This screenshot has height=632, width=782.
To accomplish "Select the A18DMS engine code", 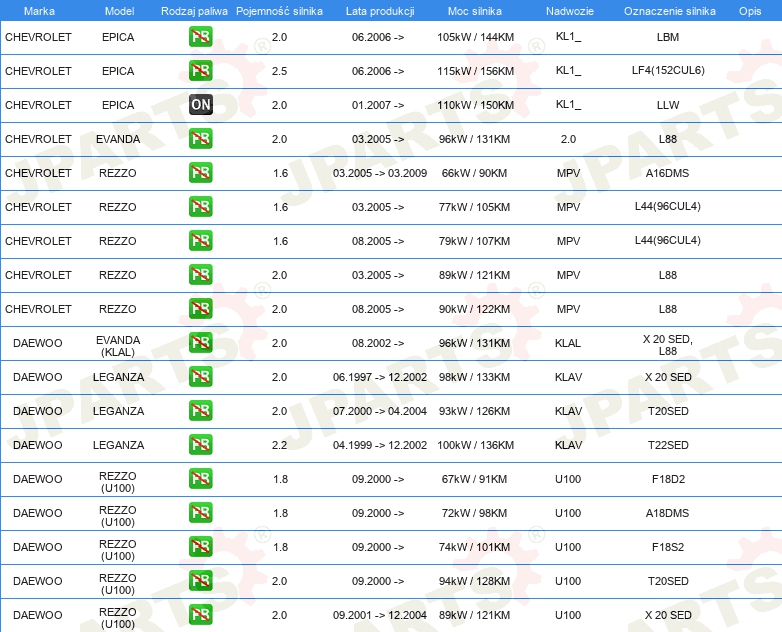I will pos(667,513).
